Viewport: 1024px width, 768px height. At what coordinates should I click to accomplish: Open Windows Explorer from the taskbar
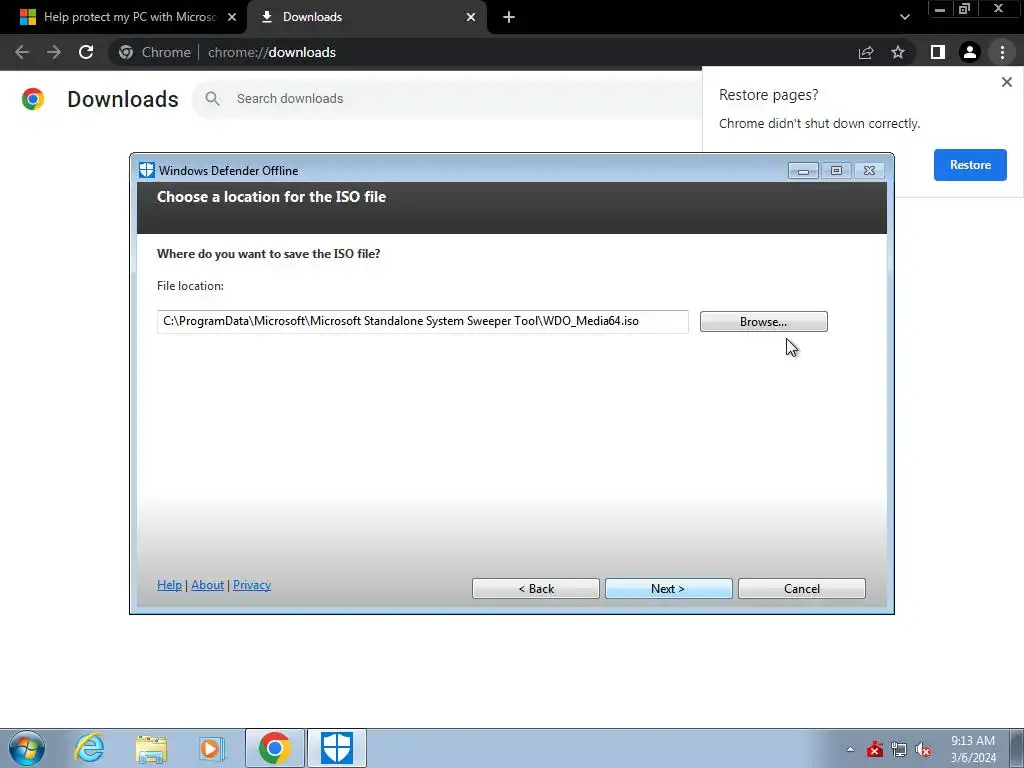click(151, 748)
